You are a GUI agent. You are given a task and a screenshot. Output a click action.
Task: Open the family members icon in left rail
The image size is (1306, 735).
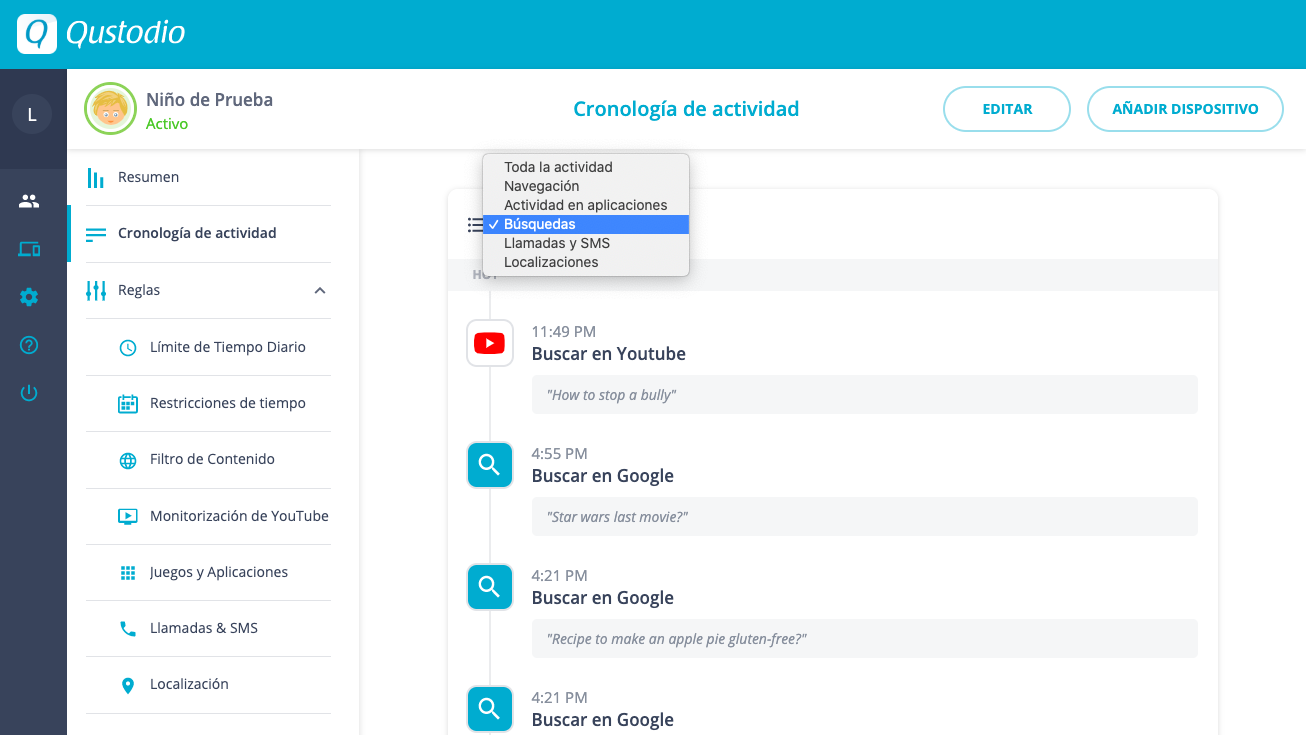click(x=29, y=201)
